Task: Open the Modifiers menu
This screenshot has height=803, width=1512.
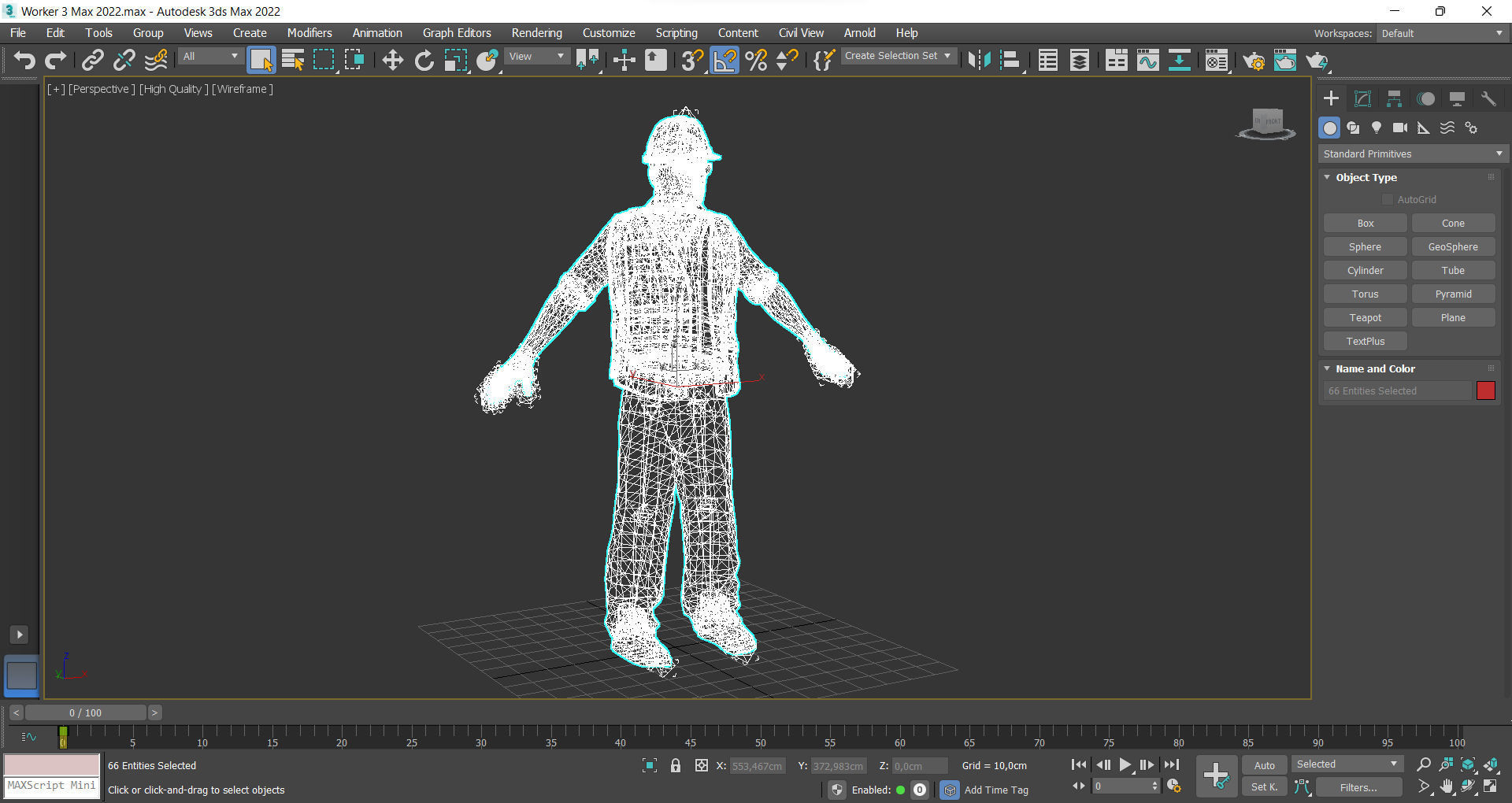Action: click(x=309, y=33)
